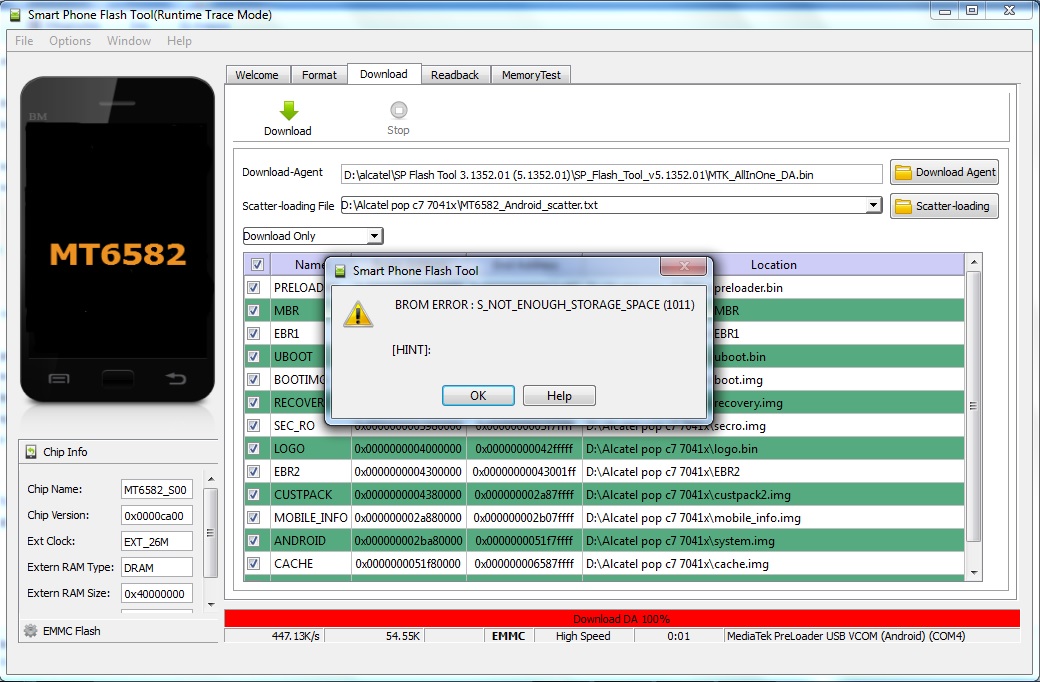Click the cache.img location cell
This screenshot has width=1040, height=682.
point(773,564)
